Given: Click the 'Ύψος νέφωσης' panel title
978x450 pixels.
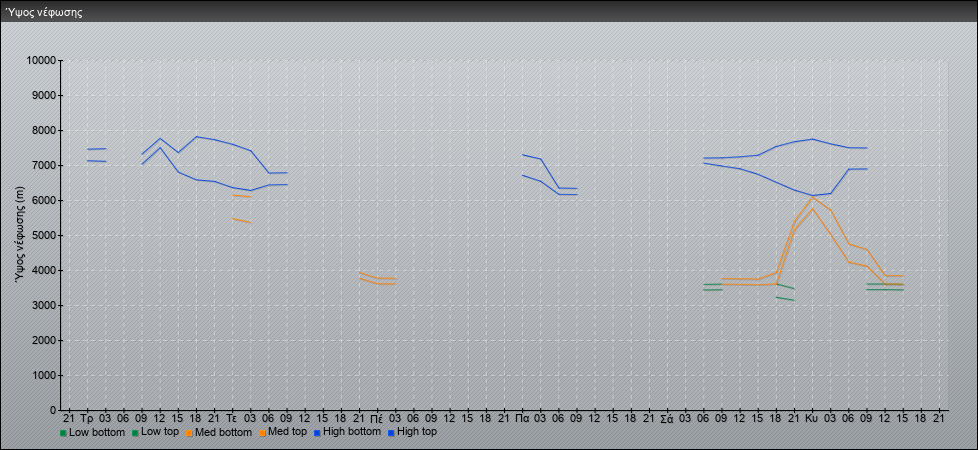Looking at the screenshot, I should [44, 12].
